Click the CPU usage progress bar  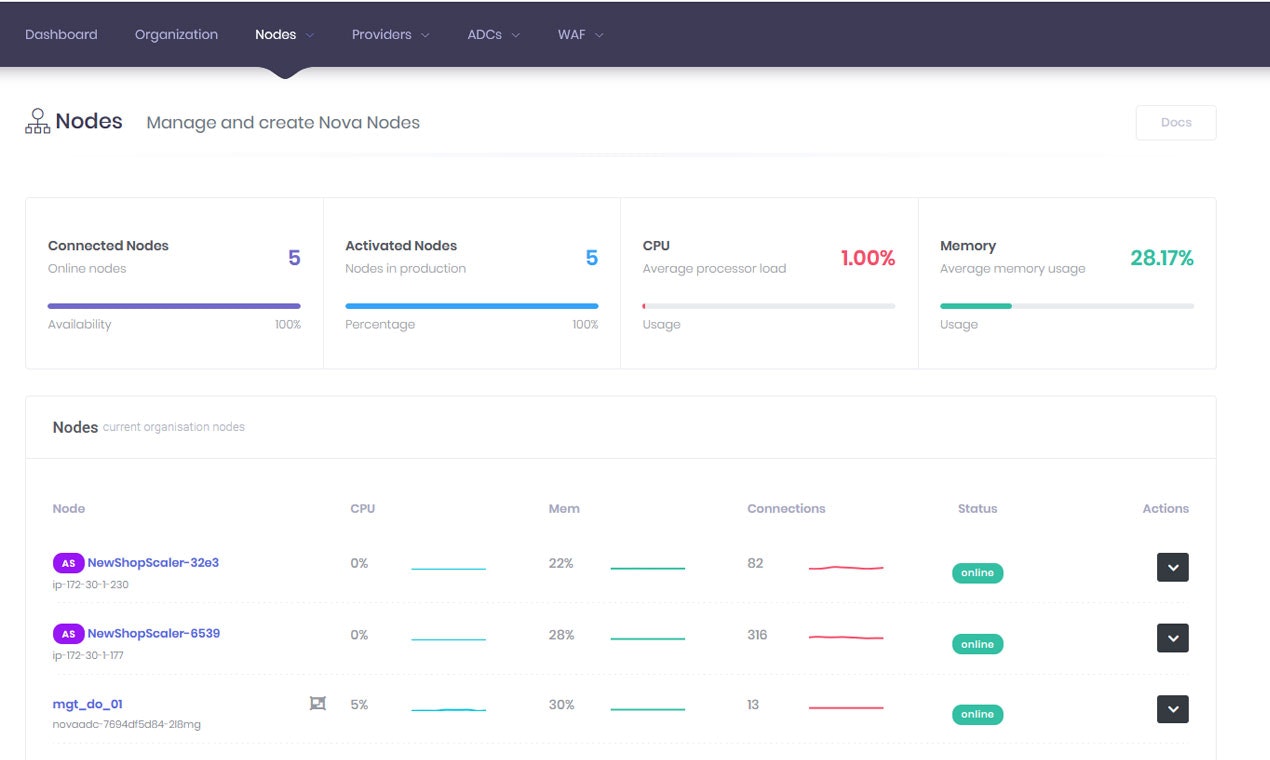769,306
